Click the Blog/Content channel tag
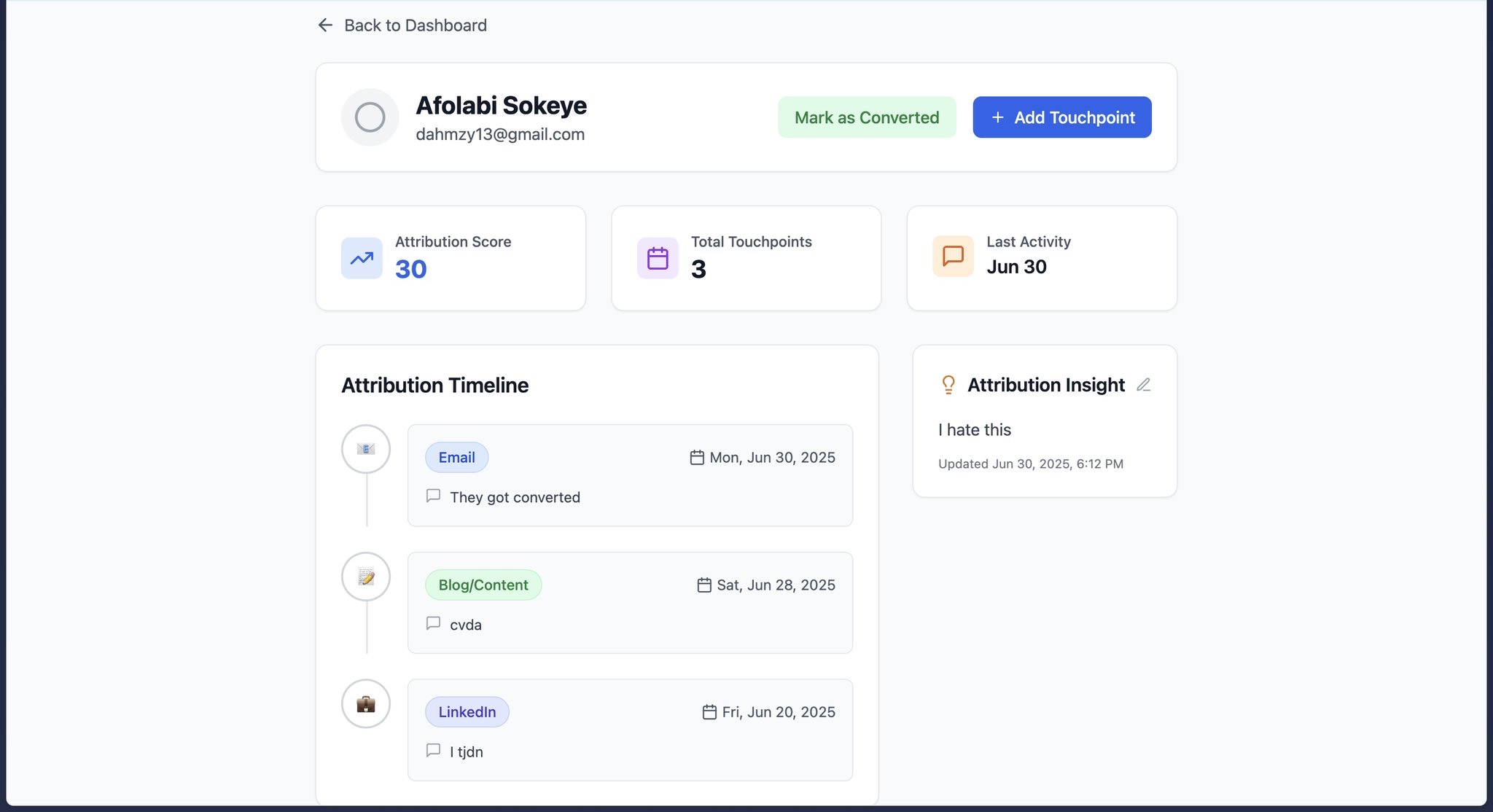The image size is (1493, 812). pos(483,585)
